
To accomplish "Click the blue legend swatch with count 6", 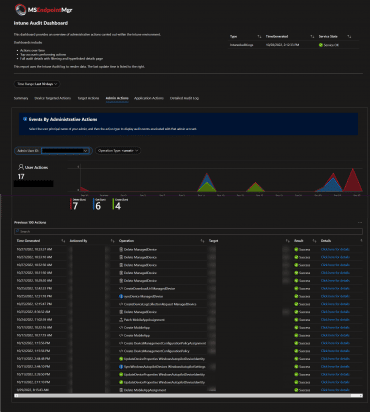I will click(x=93, y=204).
